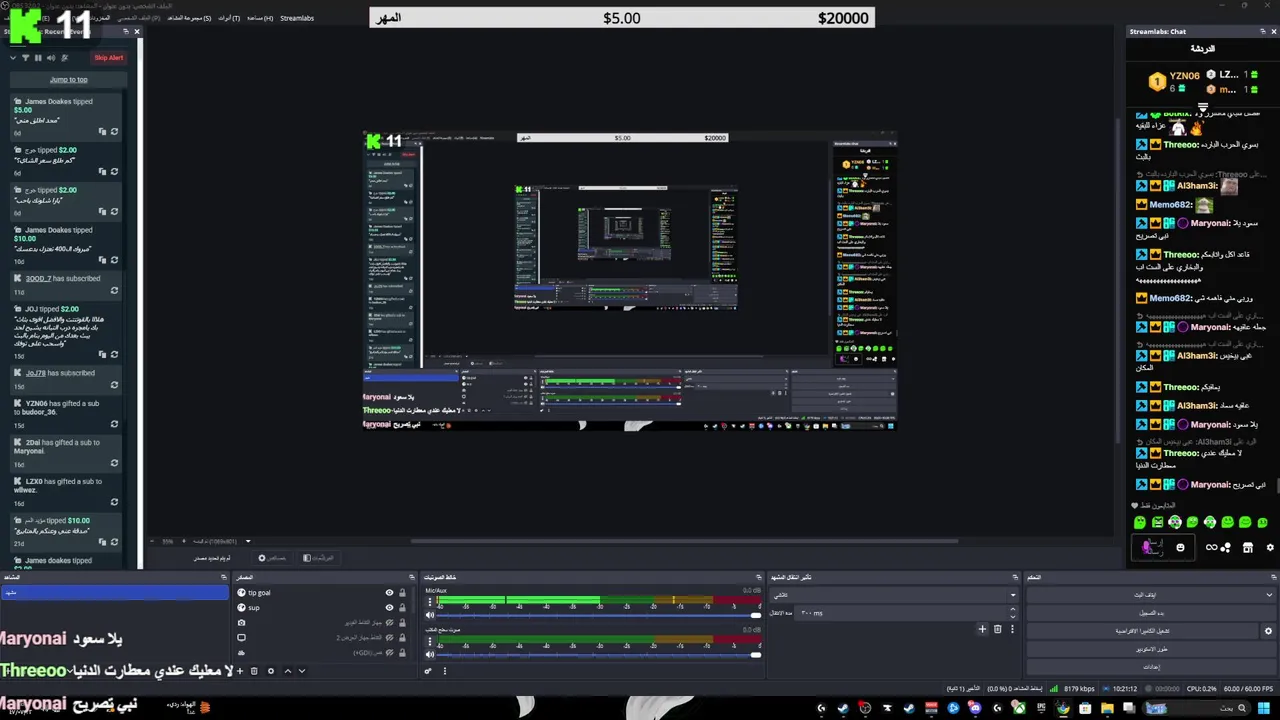This screenshot has width=1280, height=720.
Task: Click the start virtual camera button
Action: pyautogui.click(x=1142, y=631)
